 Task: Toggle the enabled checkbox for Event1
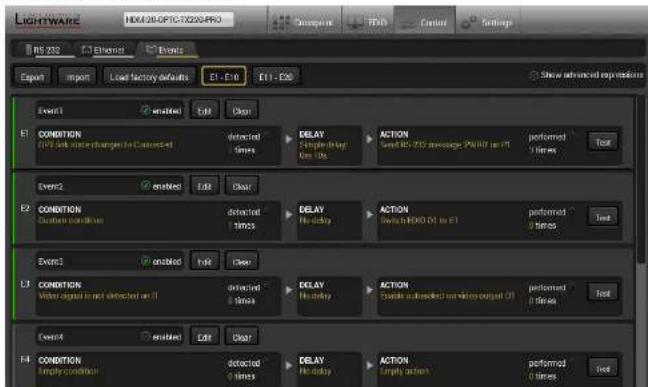(145, 110)
